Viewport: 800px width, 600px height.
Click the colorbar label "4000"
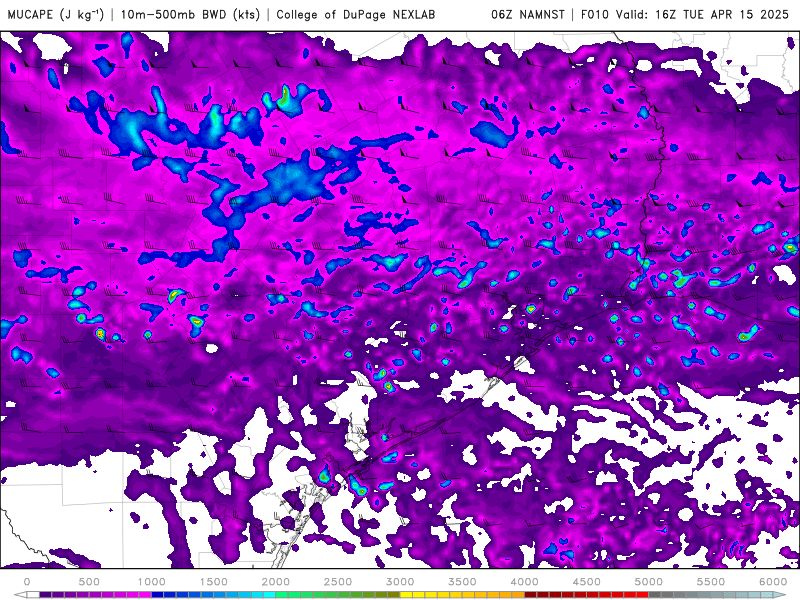pos(524,582)
